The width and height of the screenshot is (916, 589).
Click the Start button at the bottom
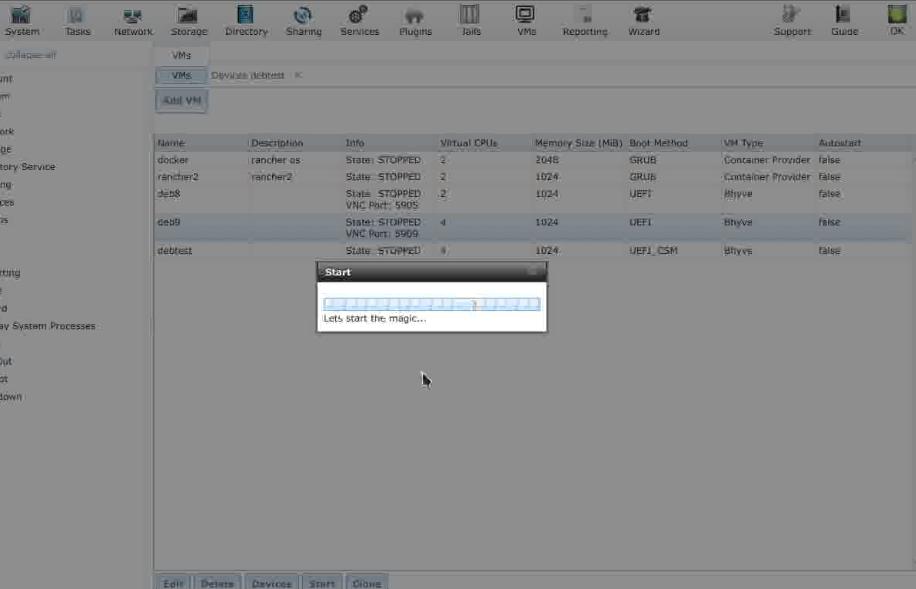tap(322, 583)
